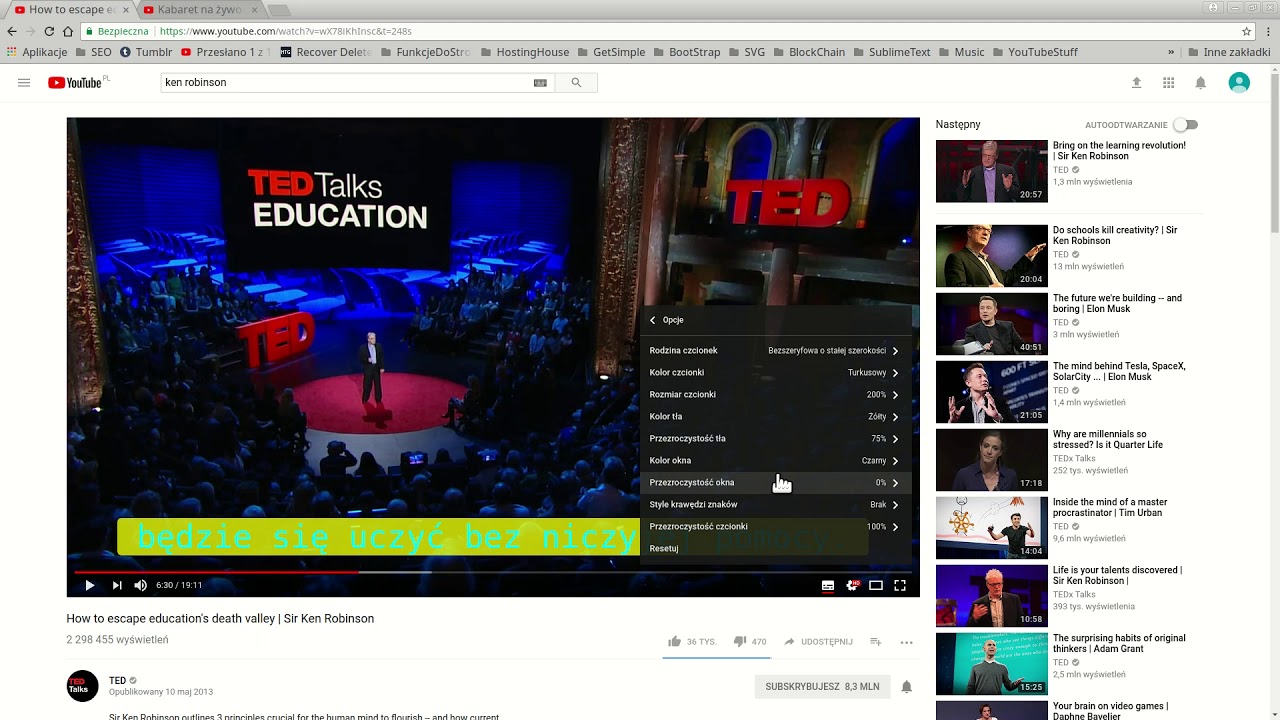Open the YouTube hamburger guide menu
The width and height of the screenshot is (1280, 720).
pos(24,83)
